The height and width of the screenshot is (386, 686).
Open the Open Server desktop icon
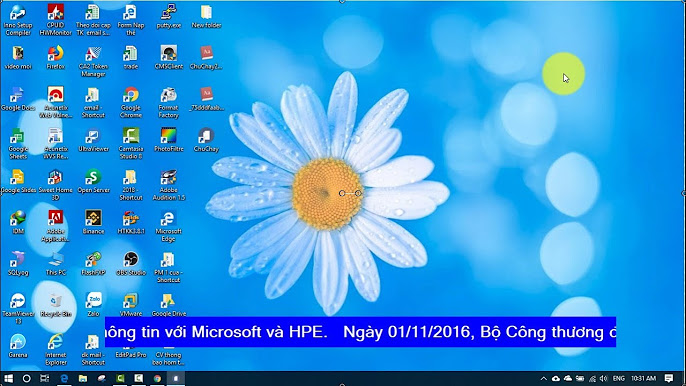point(93,181)
